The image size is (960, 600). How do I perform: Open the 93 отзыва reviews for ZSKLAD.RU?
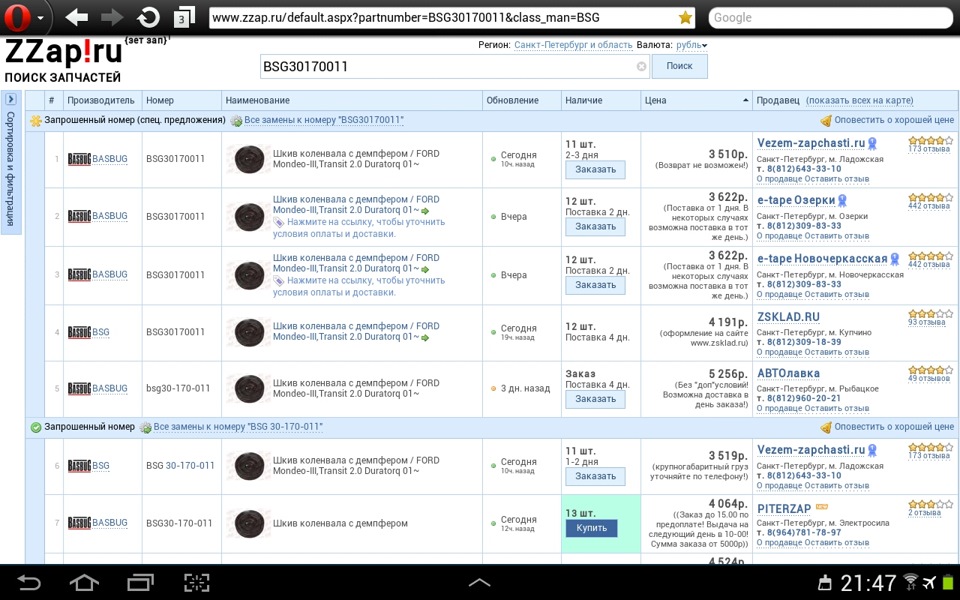[x=926, y=322]
